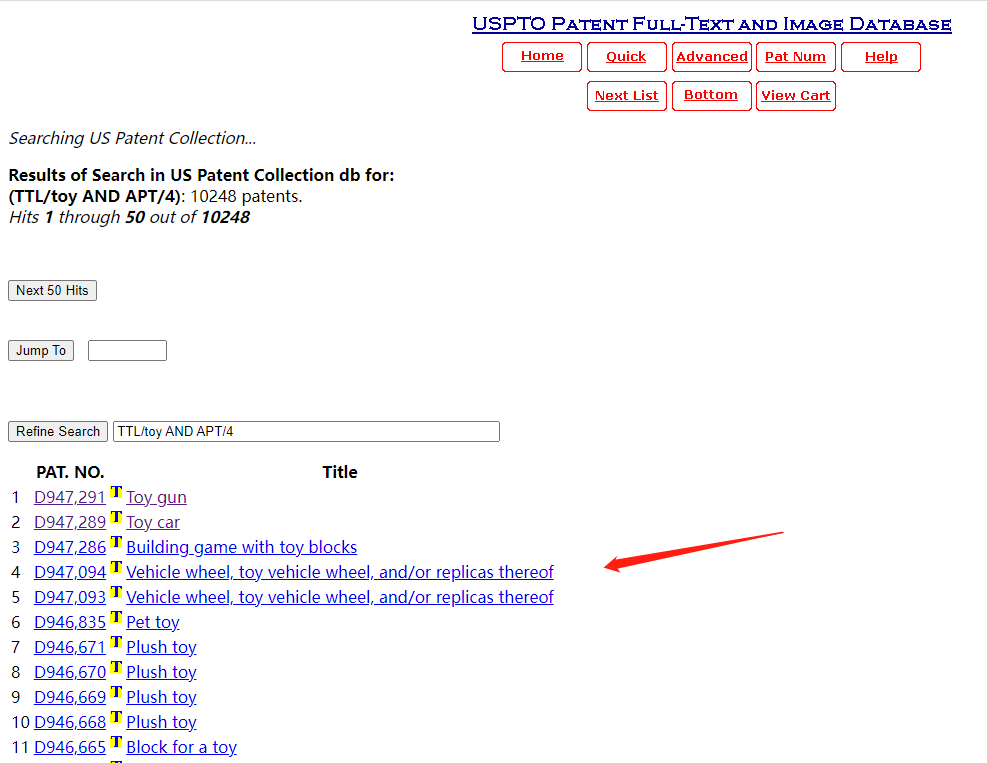The width and height of the screenshot is (987, 763).
Task: Click the '10248 patents.' result count
Action: point(246,196)
